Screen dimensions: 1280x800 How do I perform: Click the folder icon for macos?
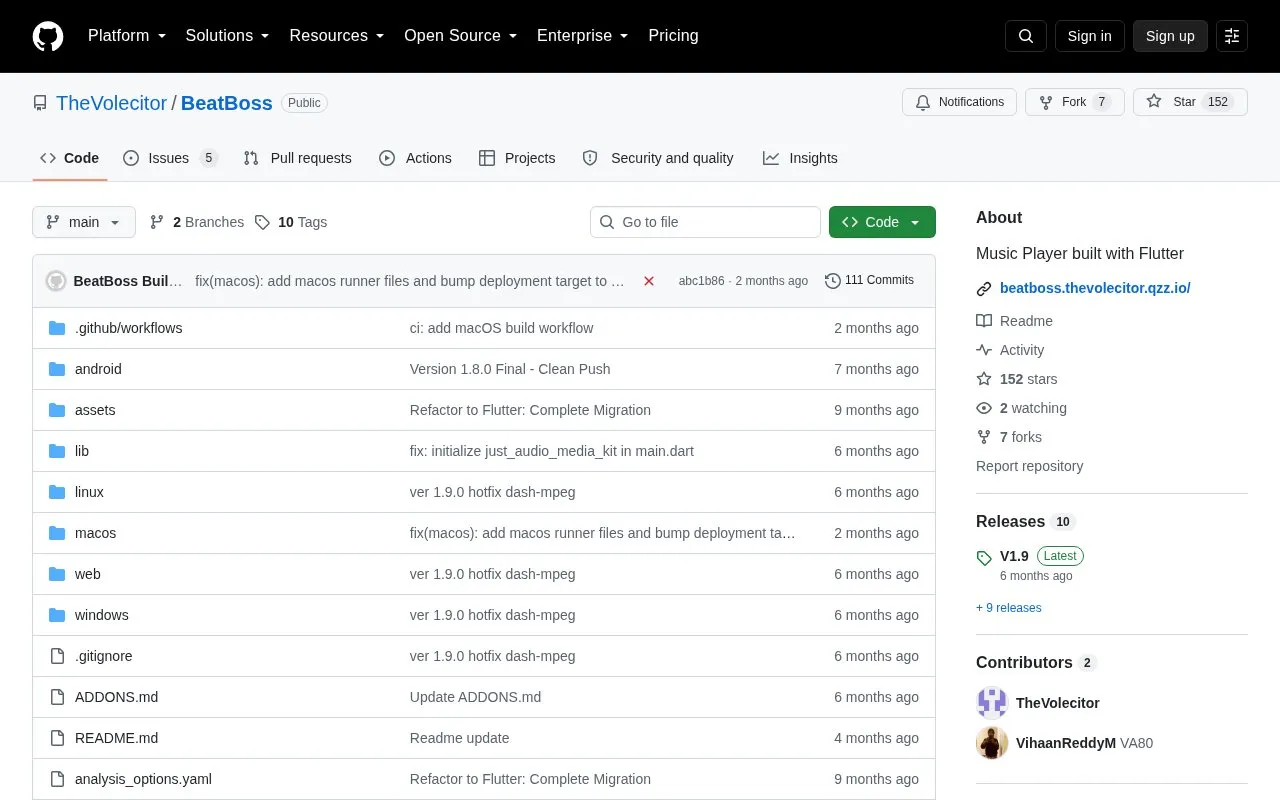[x=57, y=533]
